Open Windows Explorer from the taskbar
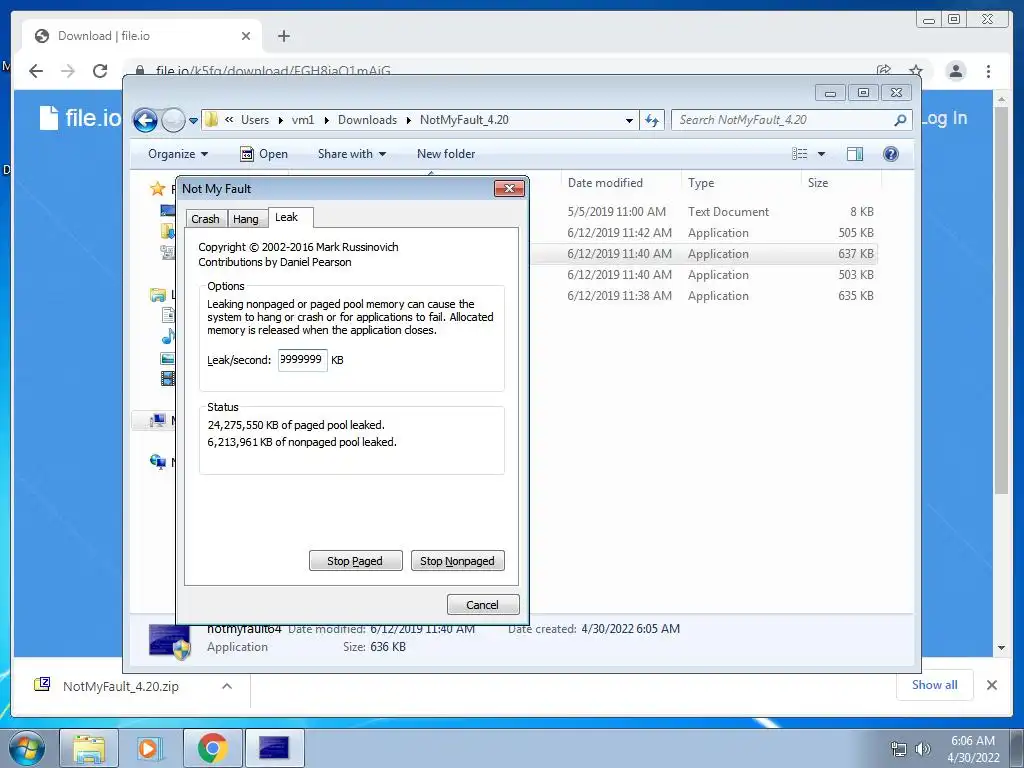Image resolution: width=1024 pixels, height=768 pixels. tap(89, 748)
